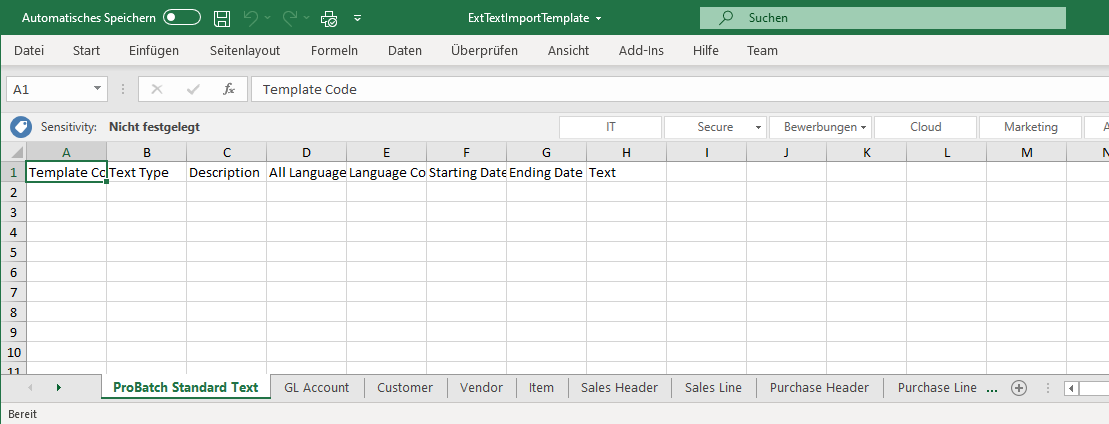
Task: Open the Undo history dropdown arrow
Action: click(x=267, y=18)
